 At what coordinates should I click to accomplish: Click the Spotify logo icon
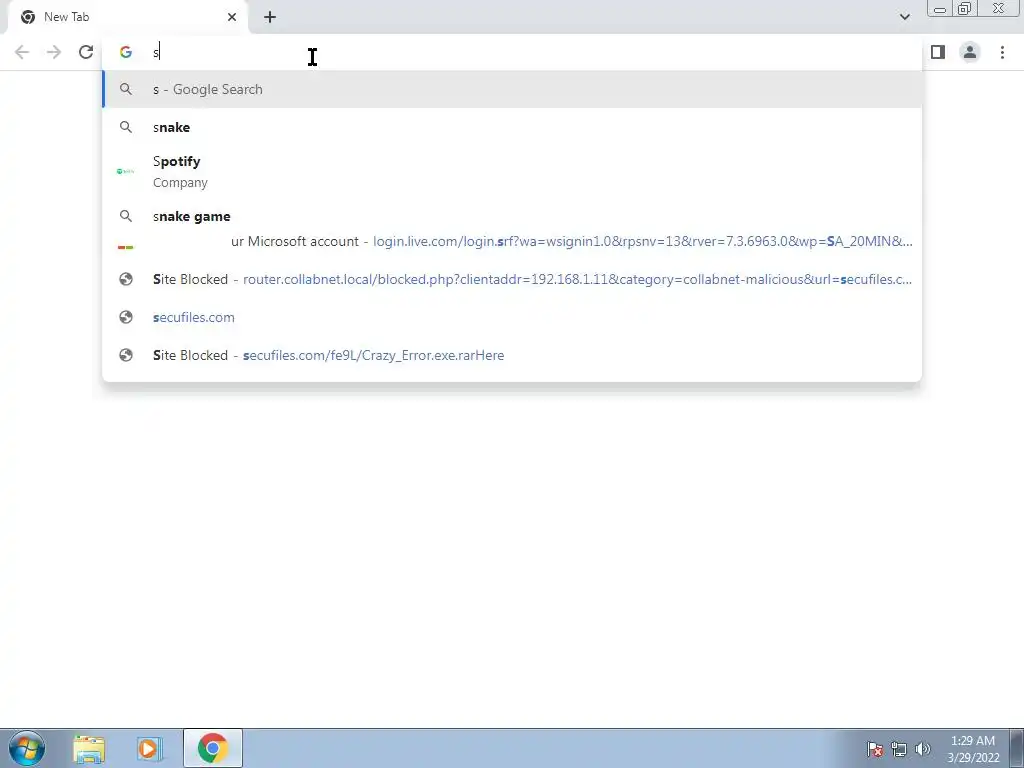point(125,172)
